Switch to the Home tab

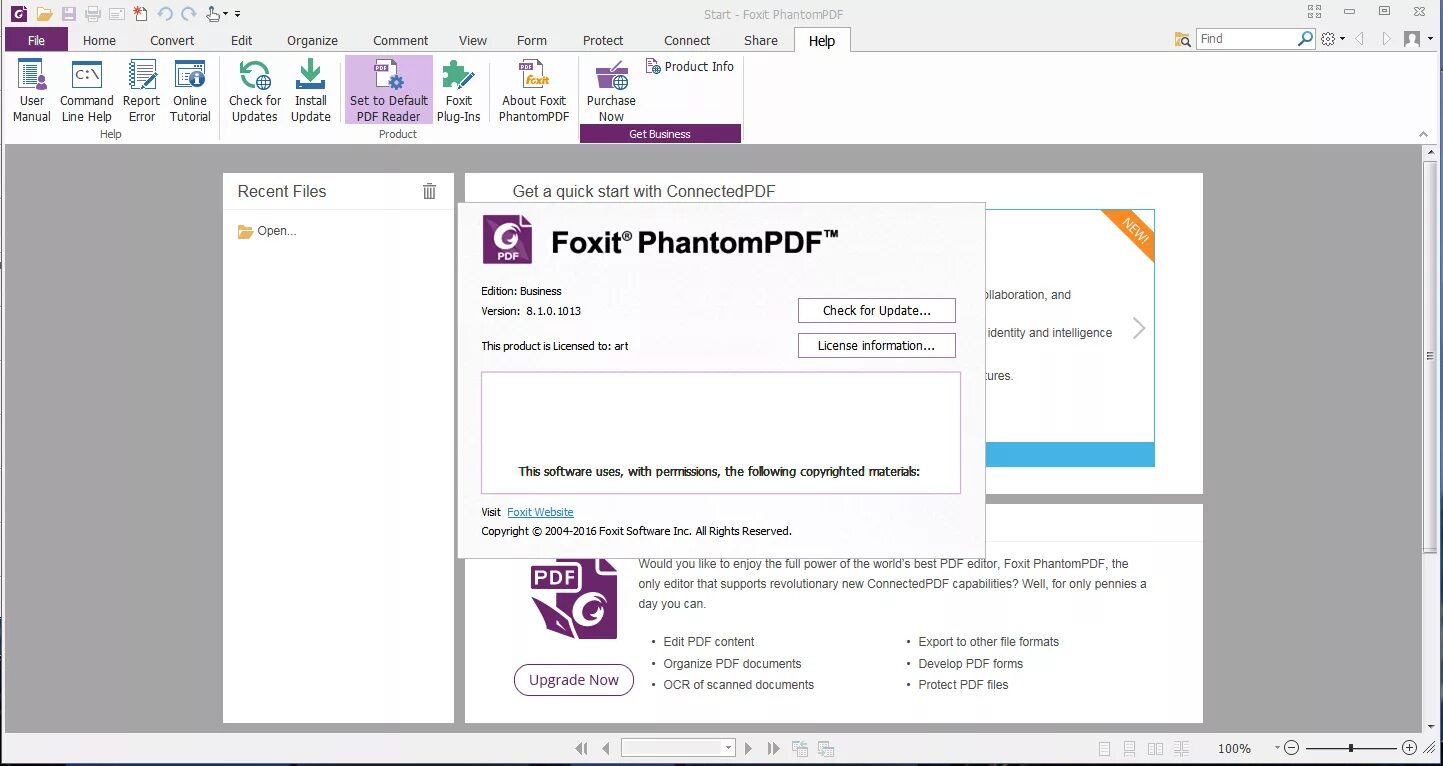(x=99, y=40)
